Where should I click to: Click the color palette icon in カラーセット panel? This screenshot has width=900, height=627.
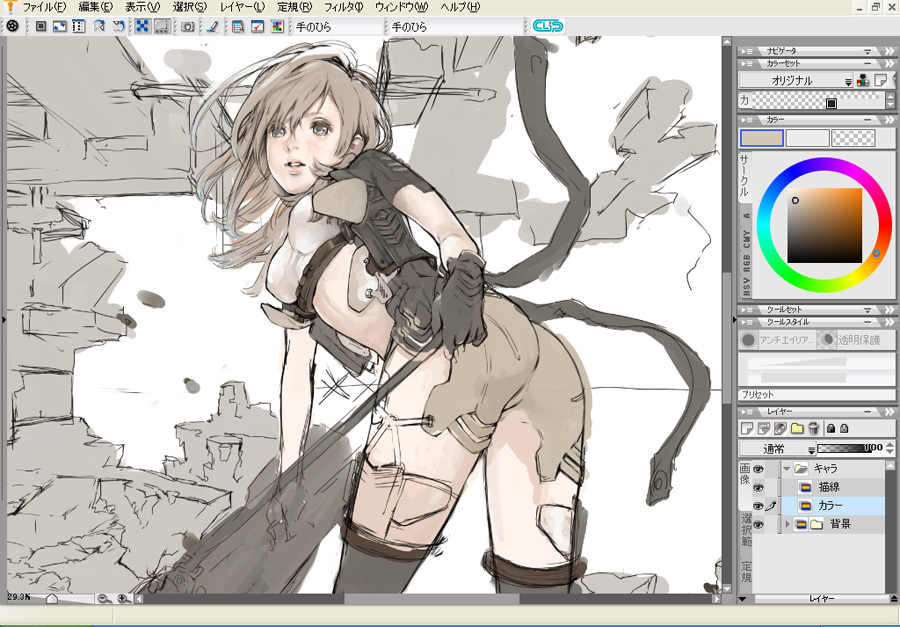point(863,80)
